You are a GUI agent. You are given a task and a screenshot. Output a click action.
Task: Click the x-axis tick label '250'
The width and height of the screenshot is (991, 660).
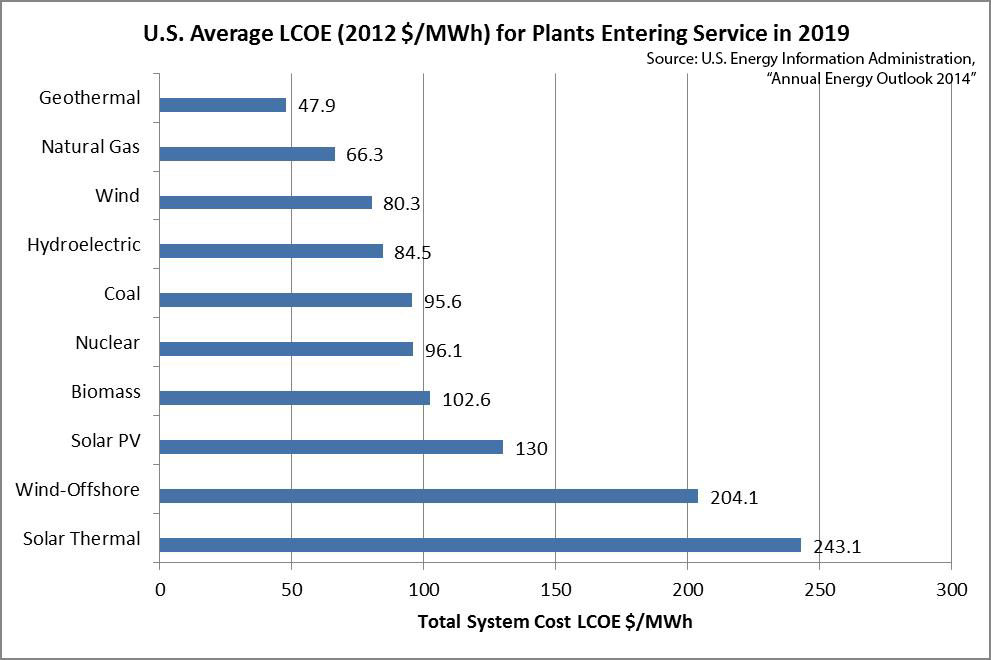click(820, 590)
